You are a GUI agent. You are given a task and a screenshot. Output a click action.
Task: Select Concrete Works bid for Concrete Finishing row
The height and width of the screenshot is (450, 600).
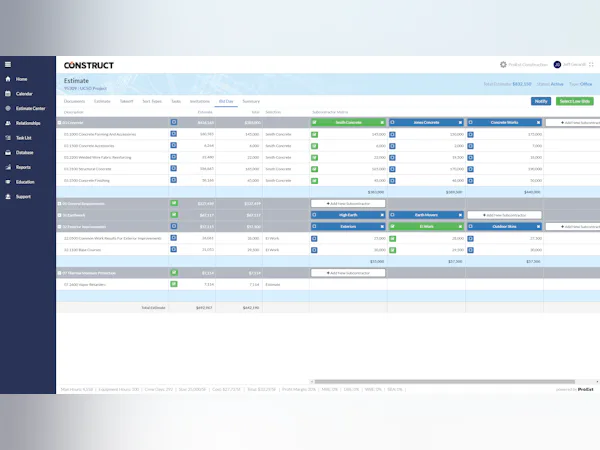tap(470, 181)
